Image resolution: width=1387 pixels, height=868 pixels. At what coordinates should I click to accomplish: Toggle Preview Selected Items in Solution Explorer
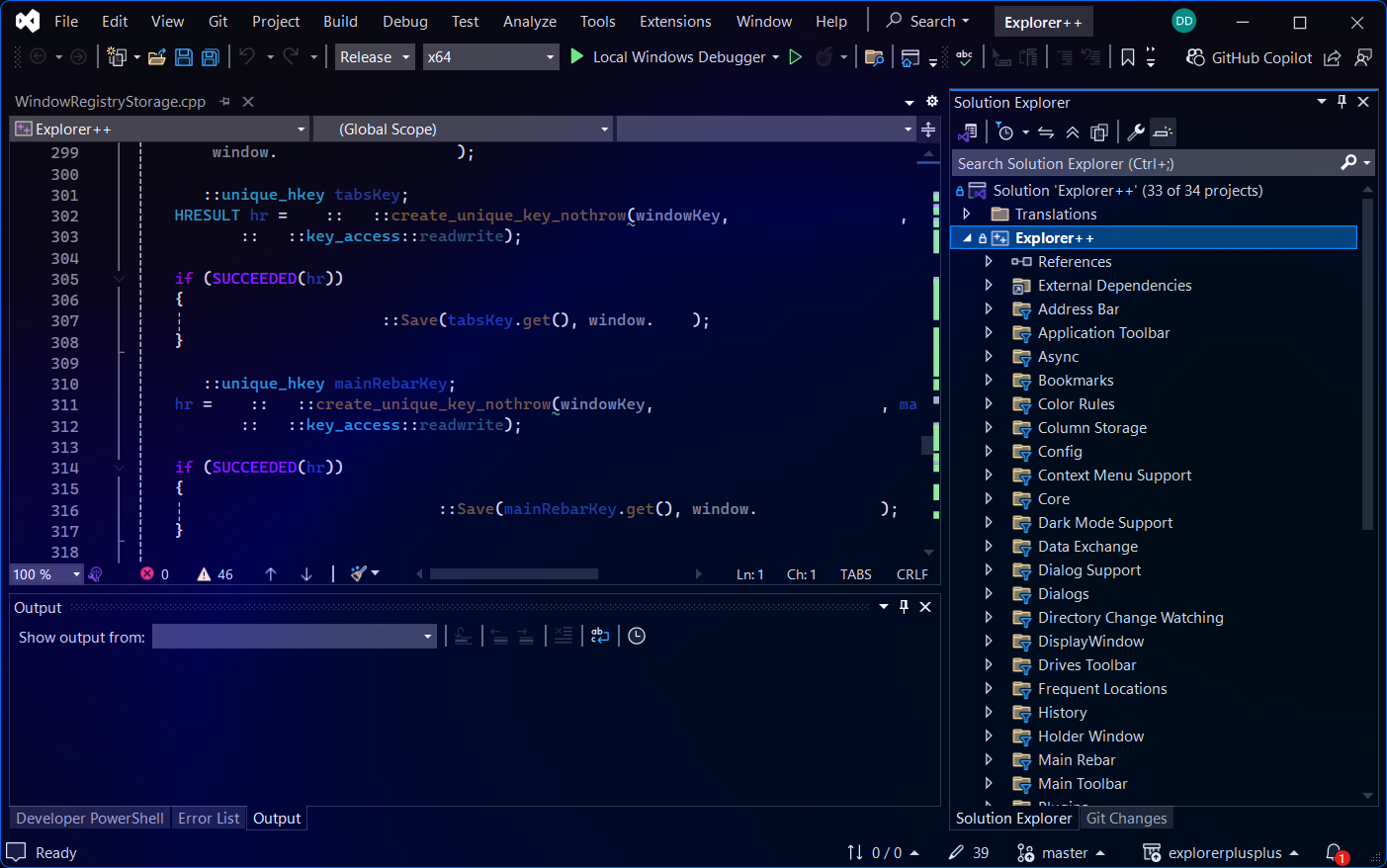(x=1164, y=131)
